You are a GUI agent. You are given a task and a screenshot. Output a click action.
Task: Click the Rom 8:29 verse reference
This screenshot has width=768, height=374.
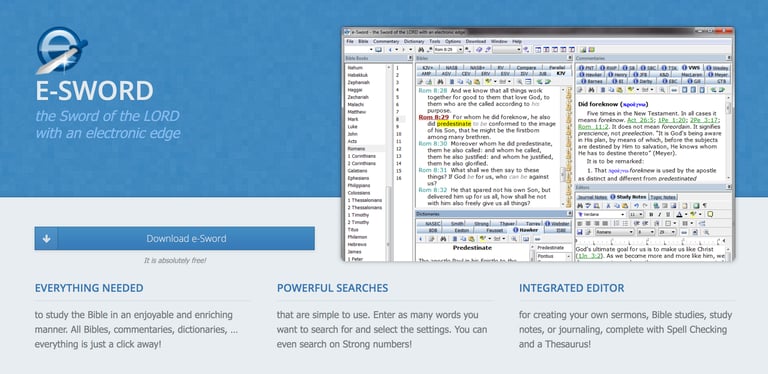433,117
